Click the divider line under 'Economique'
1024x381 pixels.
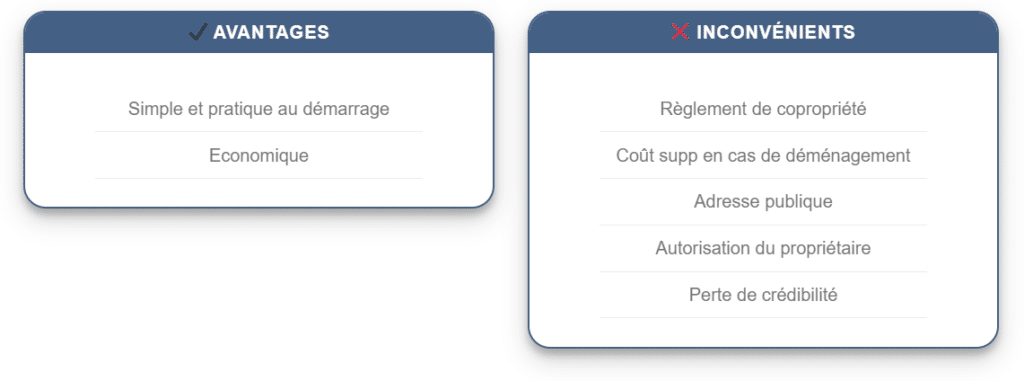tap(259, 178)
